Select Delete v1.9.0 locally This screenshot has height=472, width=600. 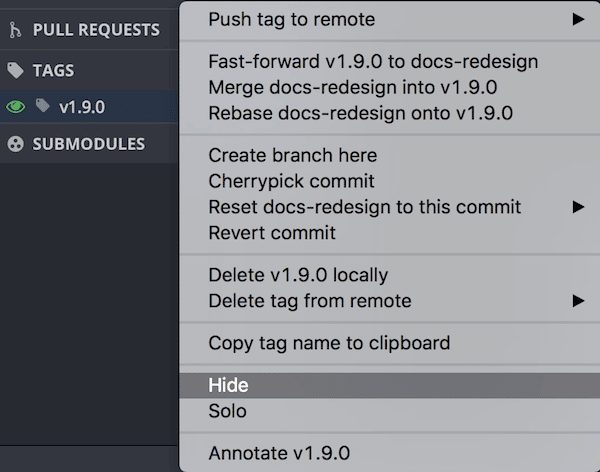point(298,274)
